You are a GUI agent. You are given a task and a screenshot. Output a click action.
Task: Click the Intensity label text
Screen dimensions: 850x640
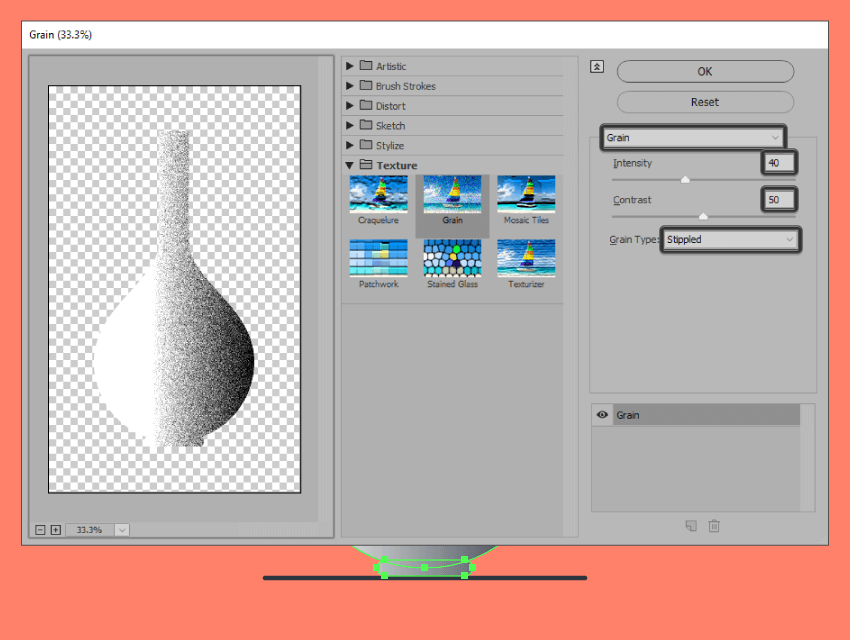(x=632, y=163)
